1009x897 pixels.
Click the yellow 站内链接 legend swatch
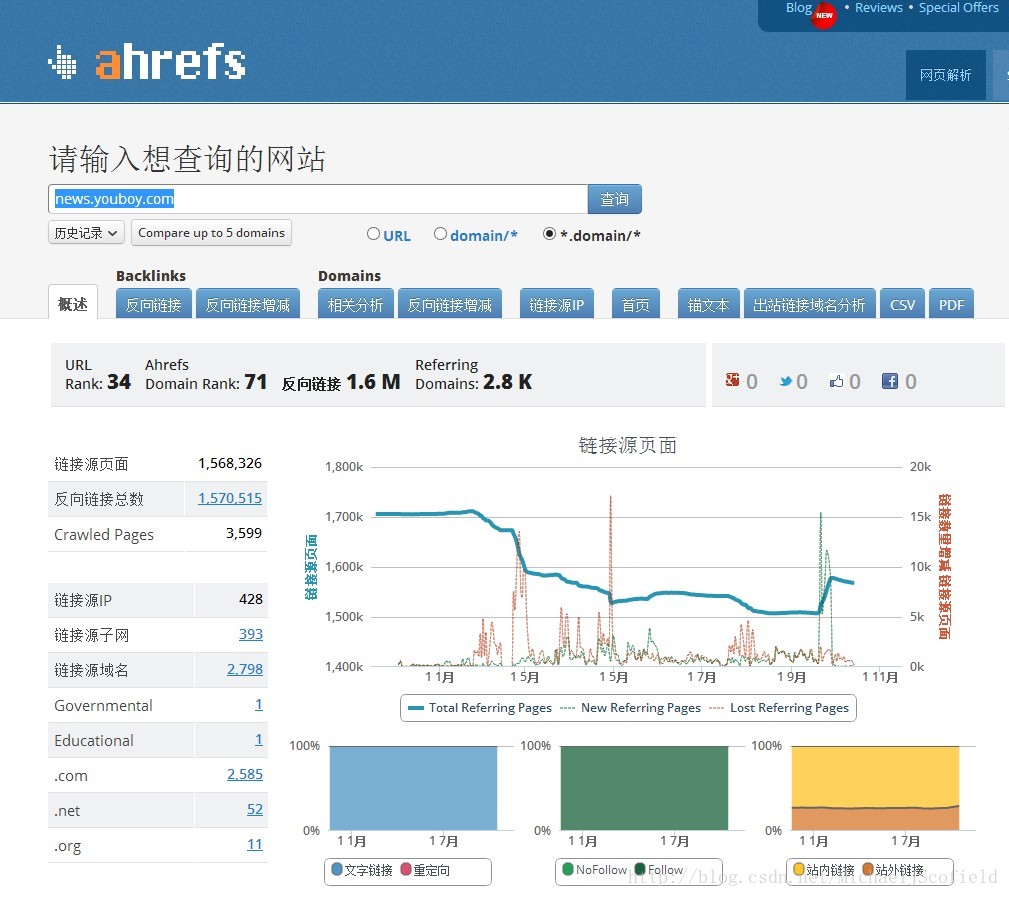[x=799, y=869]
